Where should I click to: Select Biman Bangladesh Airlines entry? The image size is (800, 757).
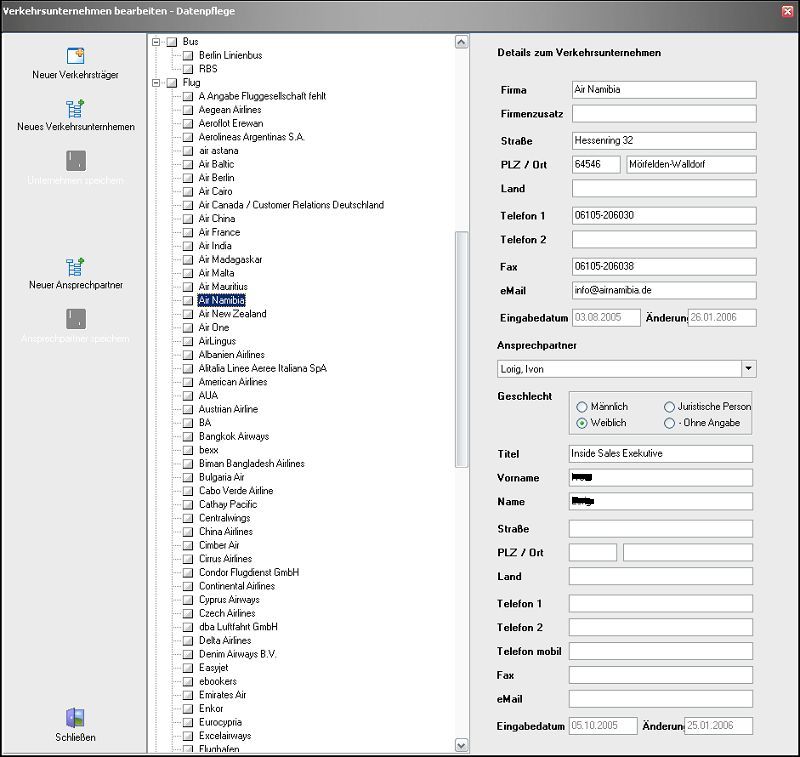pos(251,464)
